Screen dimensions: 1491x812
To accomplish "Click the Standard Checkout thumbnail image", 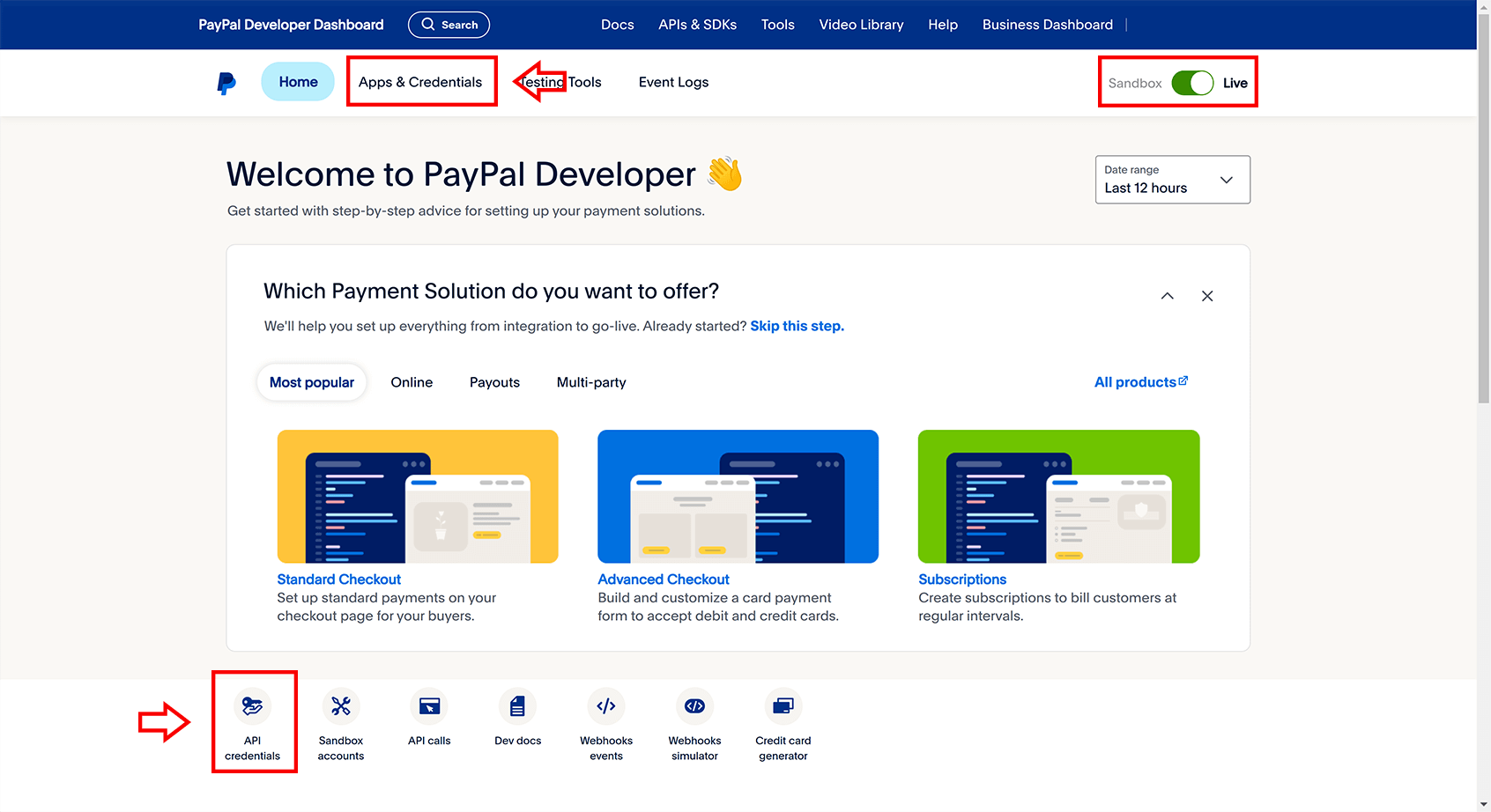I will (x=418, y=497).
